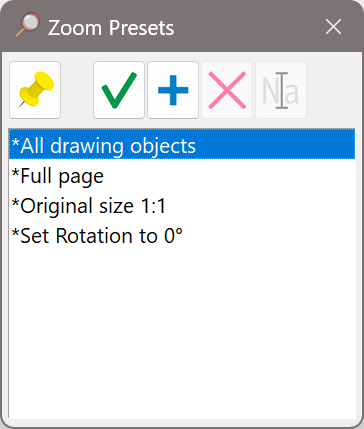Choose the *Original size 1:1 preset
The width and height of the screenshot is (364, 429).
pyautogui.click(x=182, y=206)
